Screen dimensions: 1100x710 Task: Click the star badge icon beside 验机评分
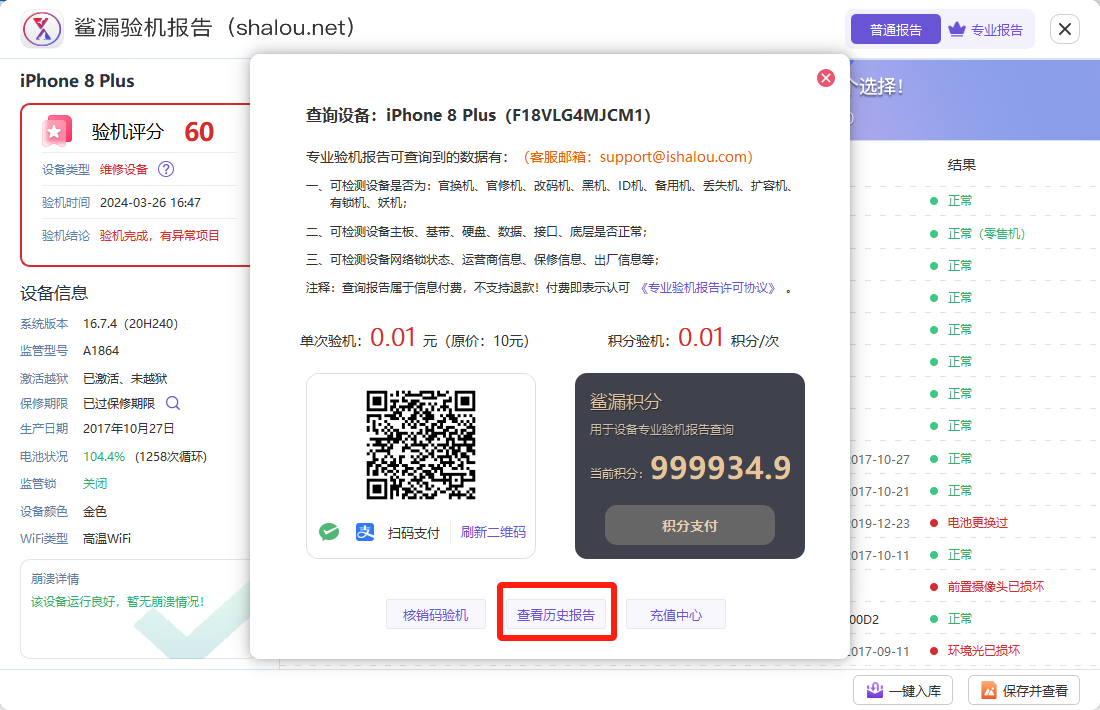(x=57, y=131)
